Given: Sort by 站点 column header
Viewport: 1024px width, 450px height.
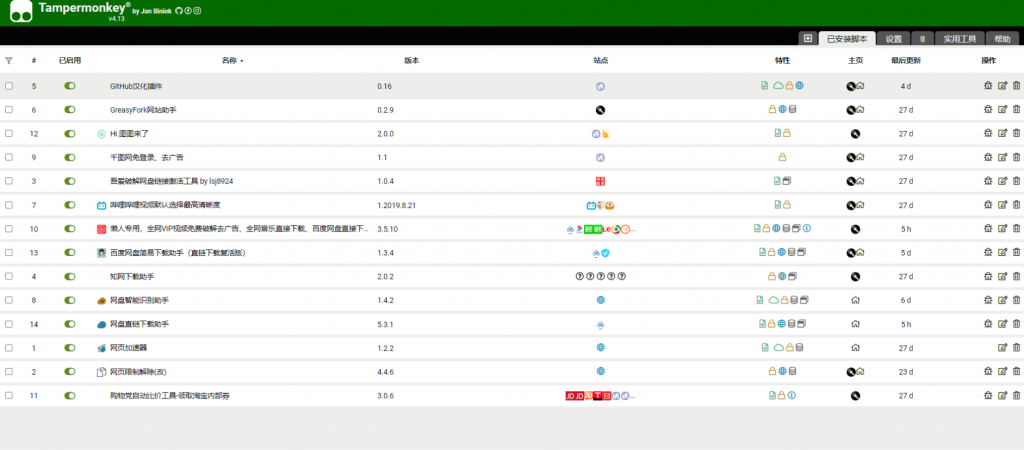Looking at the screenshot, I should click(600, 60).
